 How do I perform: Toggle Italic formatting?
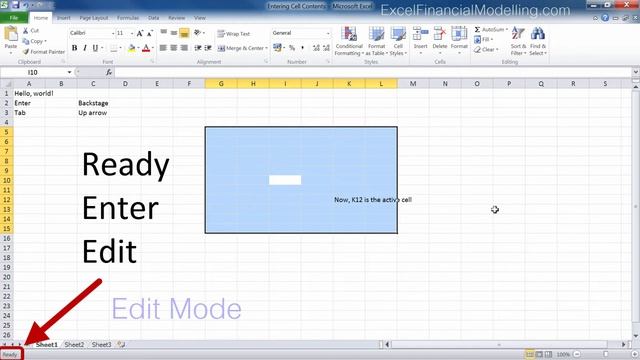85,48
